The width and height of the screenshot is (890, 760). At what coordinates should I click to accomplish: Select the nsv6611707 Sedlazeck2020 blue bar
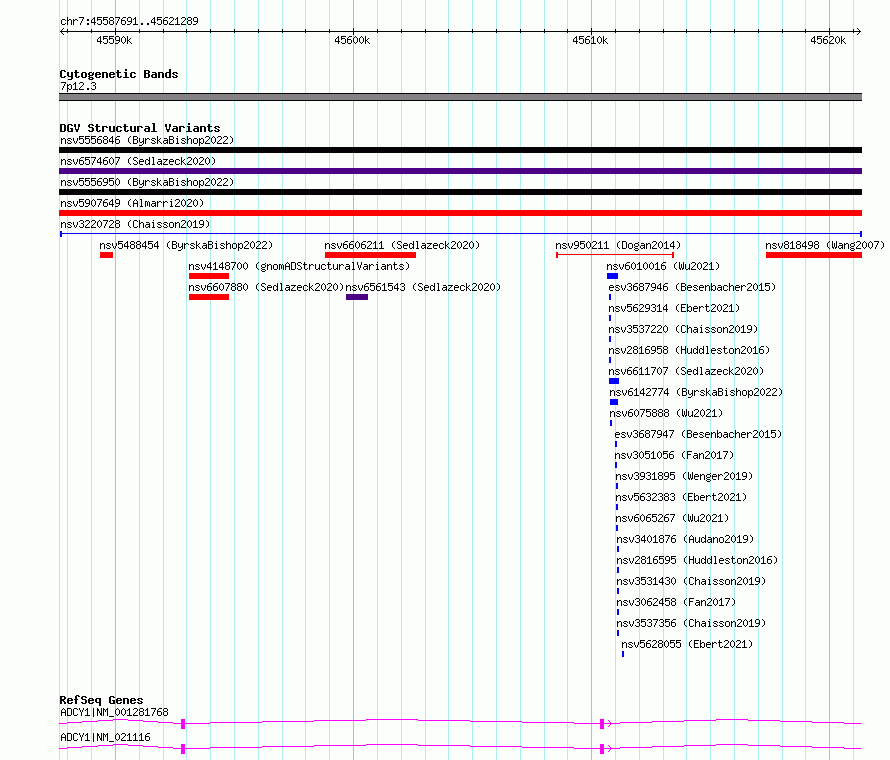(614, 381)
